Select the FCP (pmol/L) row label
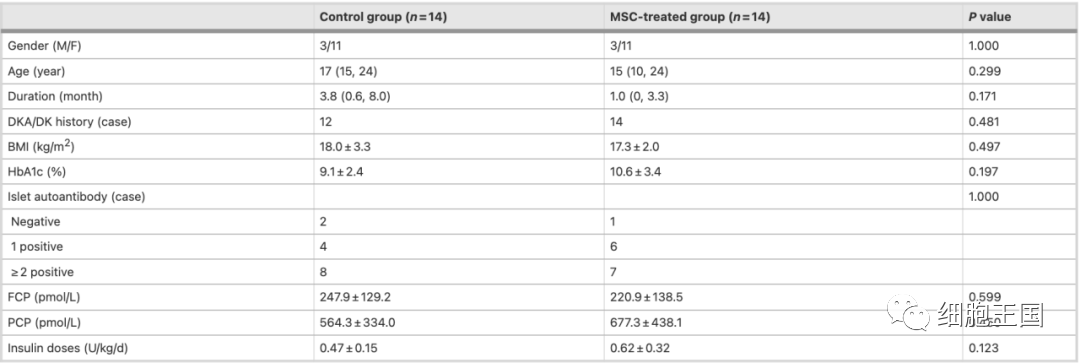 click(43, 297)
